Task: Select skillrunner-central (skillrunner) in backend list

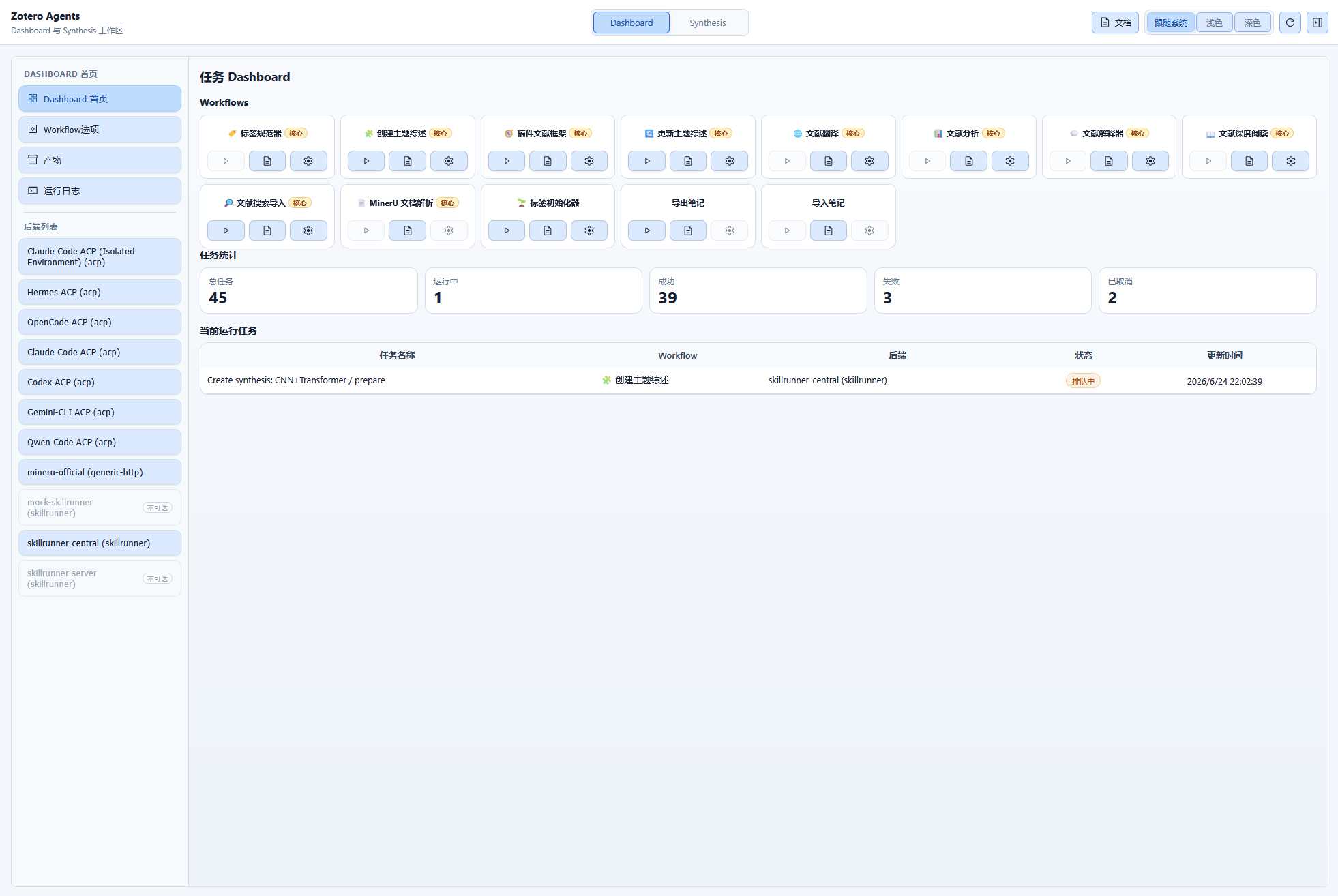Action: (100, 543)
